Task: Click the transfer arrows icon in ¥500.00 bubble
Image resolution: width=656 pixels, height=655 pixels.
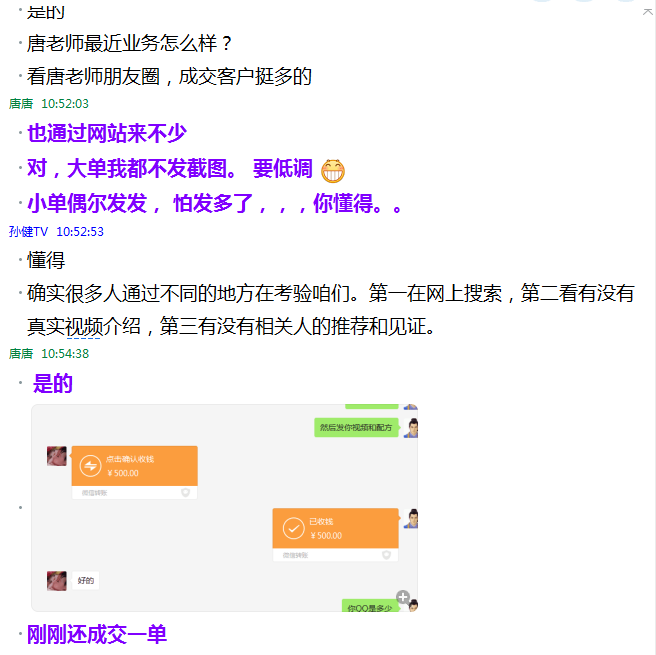Action: [x=90, y=466]
